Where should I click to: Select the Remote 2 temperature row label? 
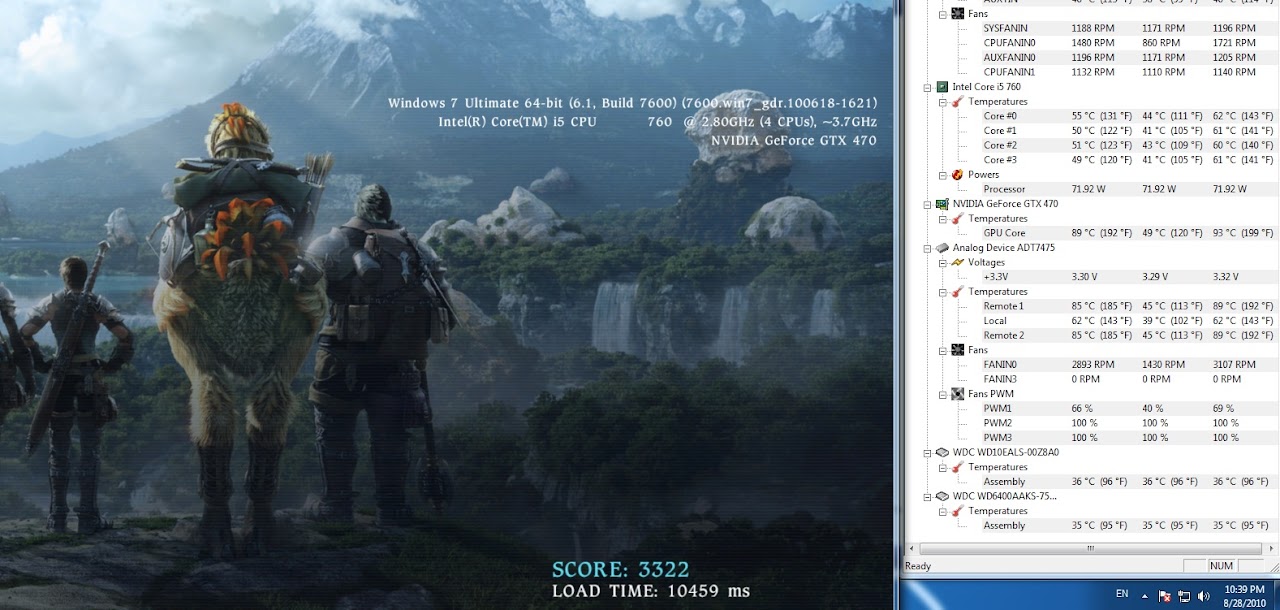coord(1003,336)
